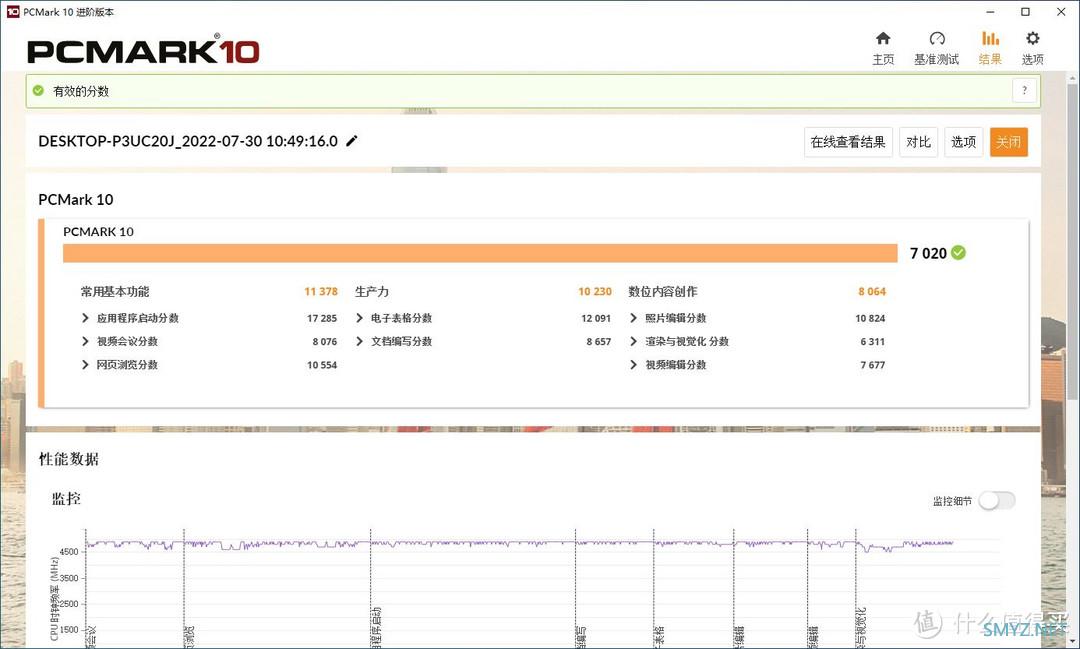Expand 视频编辑分数 row
This screenshot has height=649, width=1080.
[x=633, y=365]
